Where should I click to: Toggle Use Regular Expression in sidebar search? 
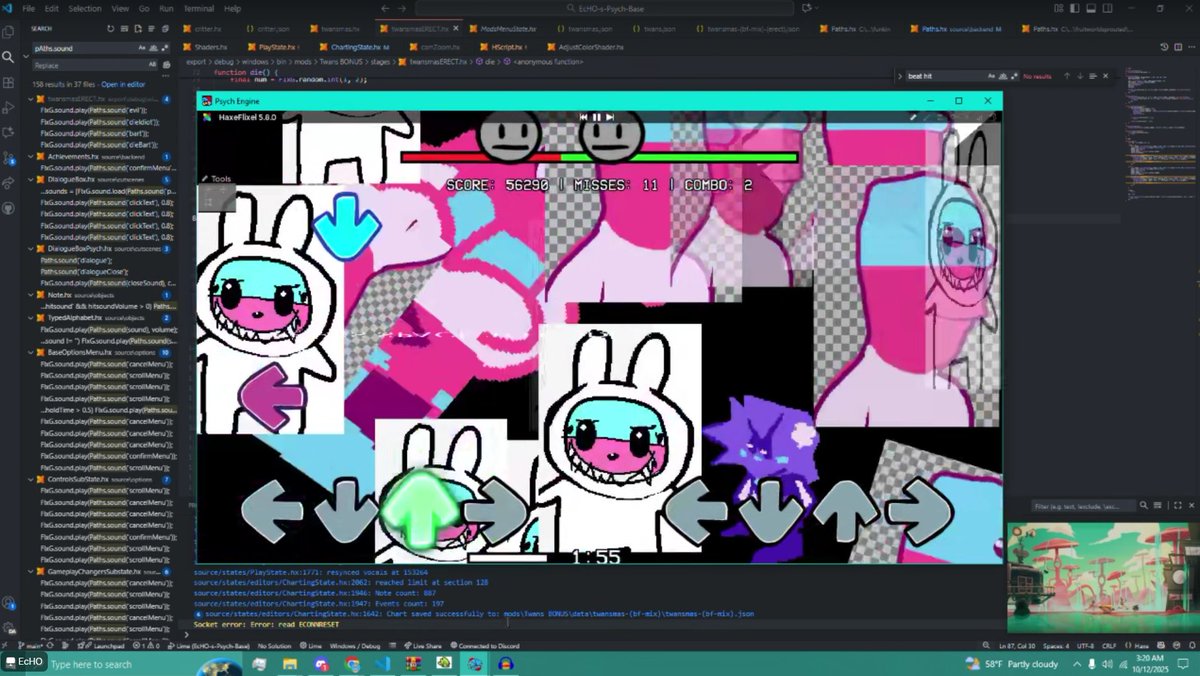point(164,48)
